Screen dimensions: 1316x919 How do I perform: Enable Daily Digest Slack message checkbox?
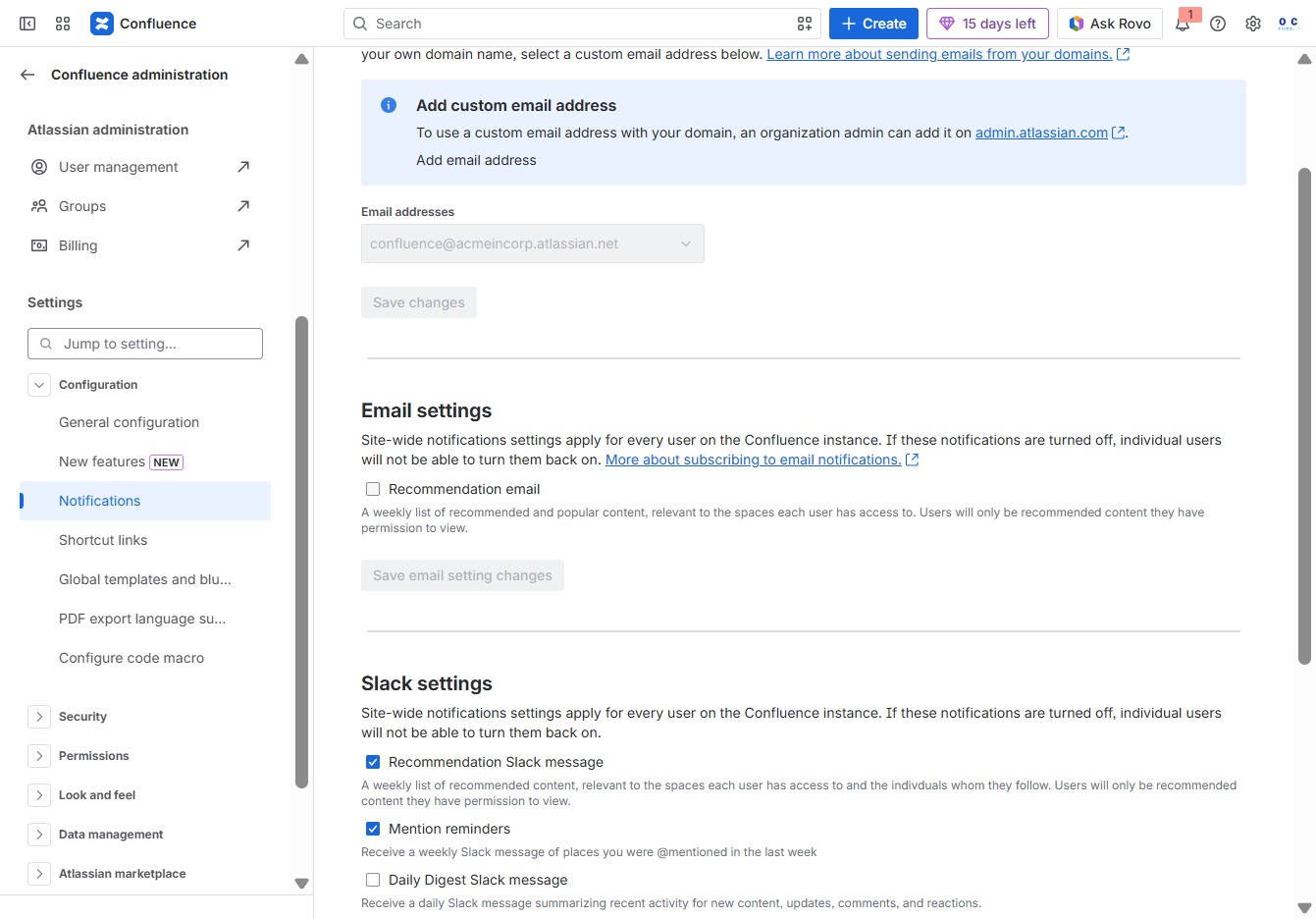pyautogui.click(x=373, y=880)
